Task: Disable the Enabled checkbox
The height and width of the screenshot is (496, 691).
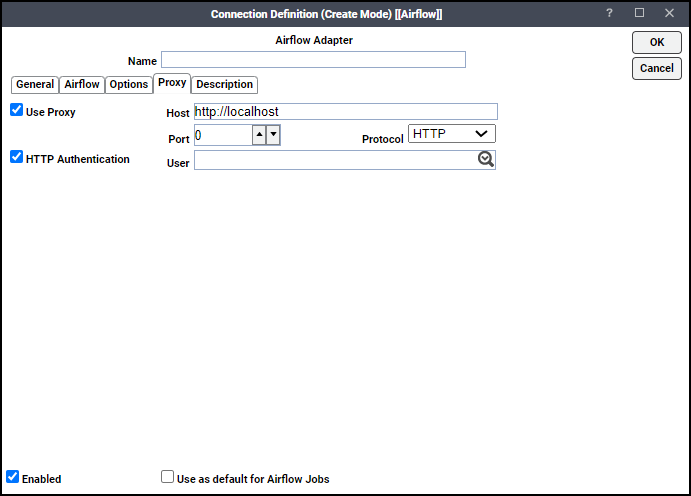Action: click(x=12, y=477)
